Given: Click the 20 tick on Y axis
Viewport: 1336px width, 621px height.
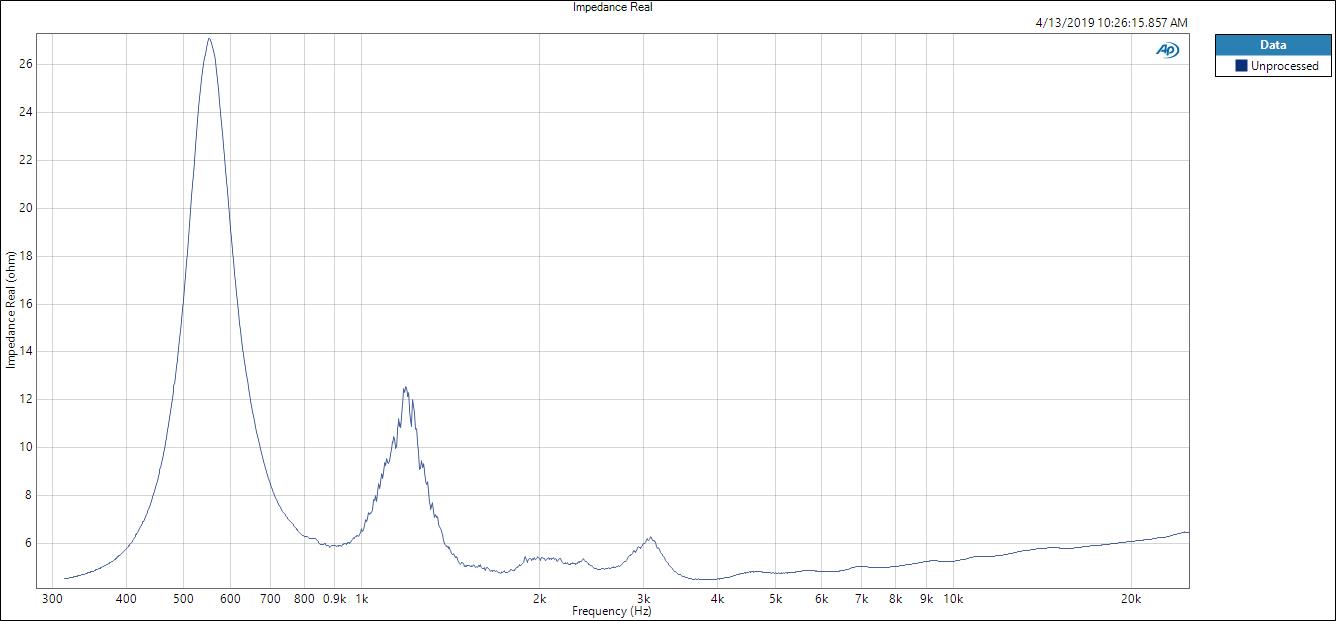Looking at the screenshot, I should pyautogui.click(x=27, y=208).
